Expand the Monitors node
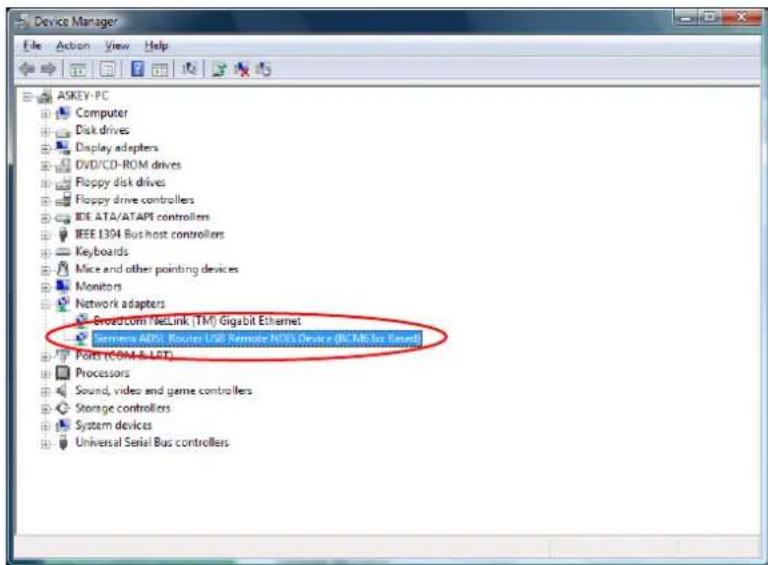Viewport: 768px width, 565px height. click(x=45, y=287)
